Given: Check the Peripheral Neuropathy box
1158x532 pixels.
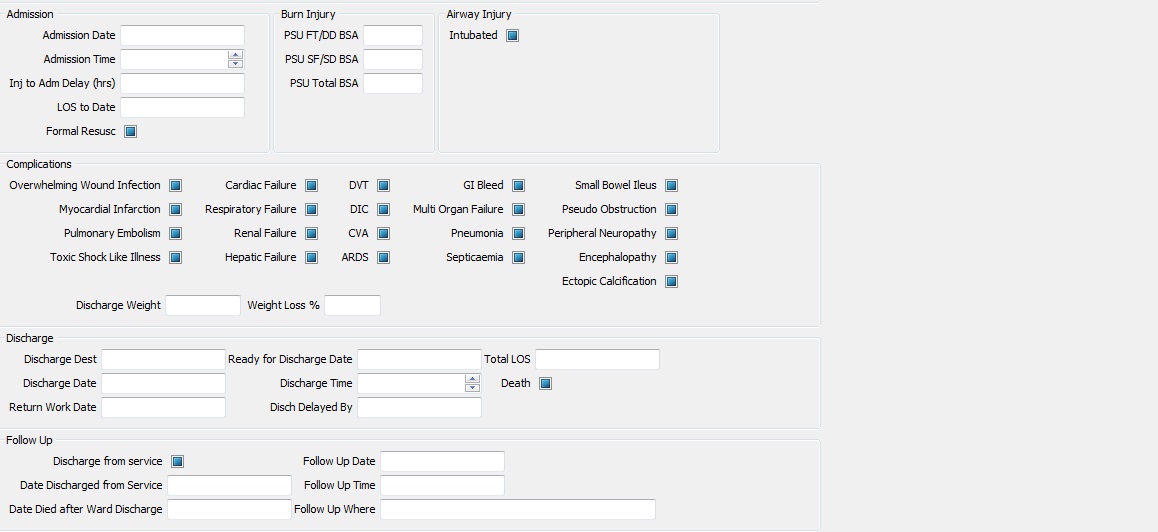Looking at the screenshot, I should (x=671, y=234).
